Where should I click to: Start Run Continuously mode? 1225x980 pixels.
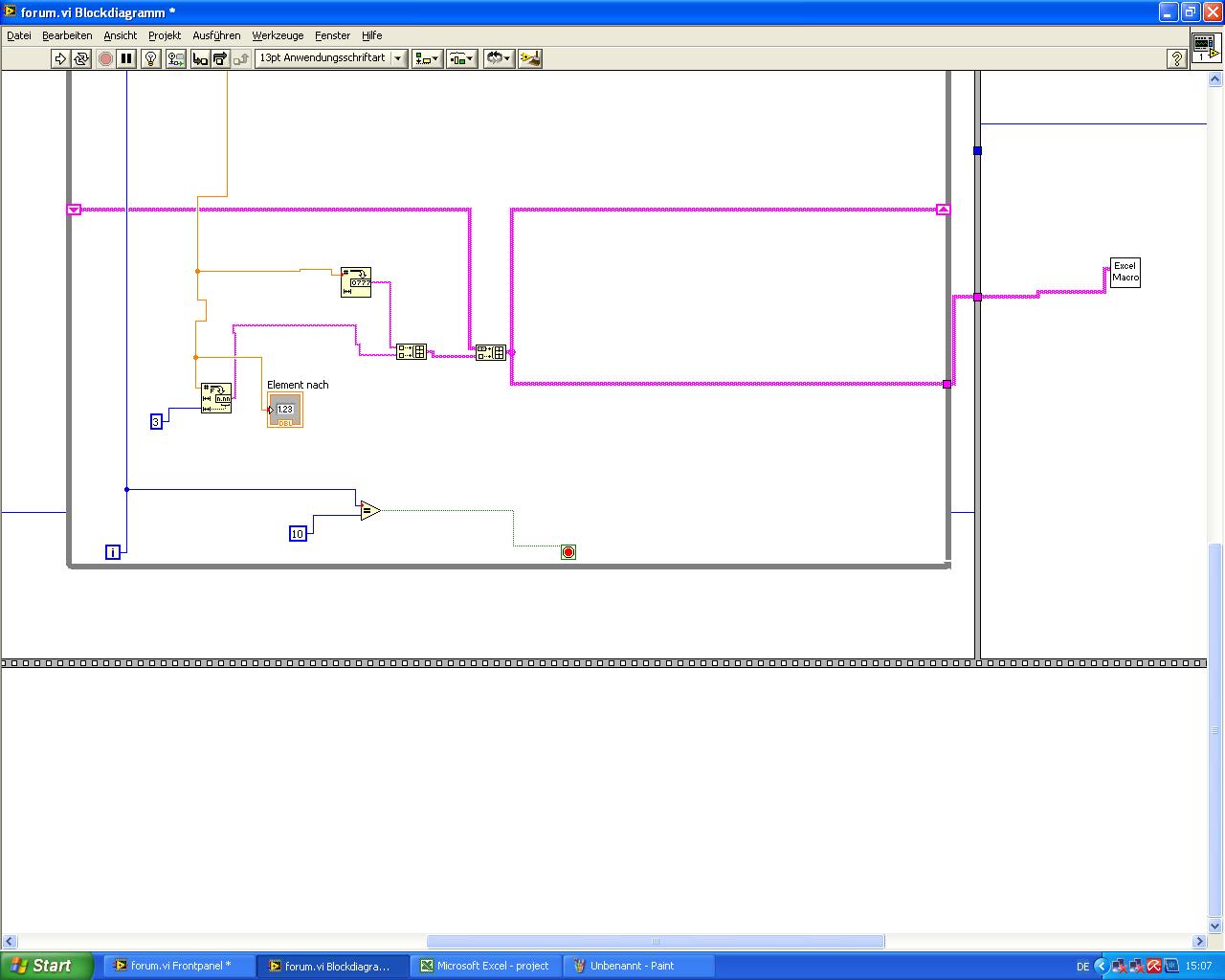point(81,58)
